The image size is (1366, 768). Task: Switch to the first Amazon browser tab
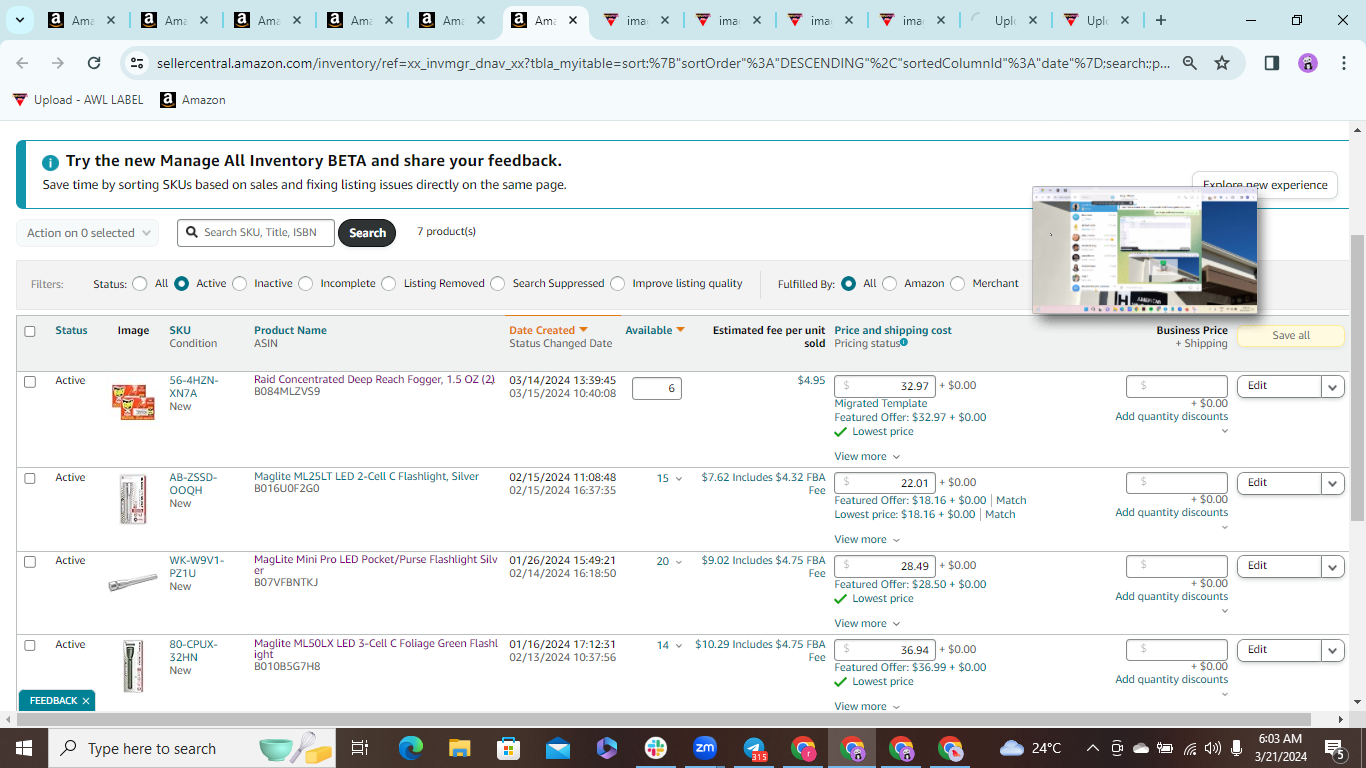point(81,20)
